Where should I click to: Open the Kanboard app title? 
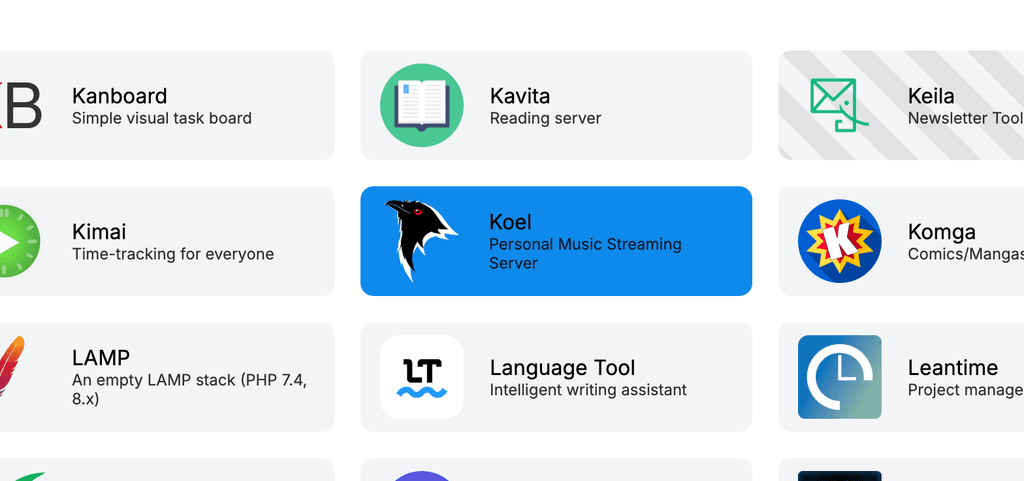119,96
